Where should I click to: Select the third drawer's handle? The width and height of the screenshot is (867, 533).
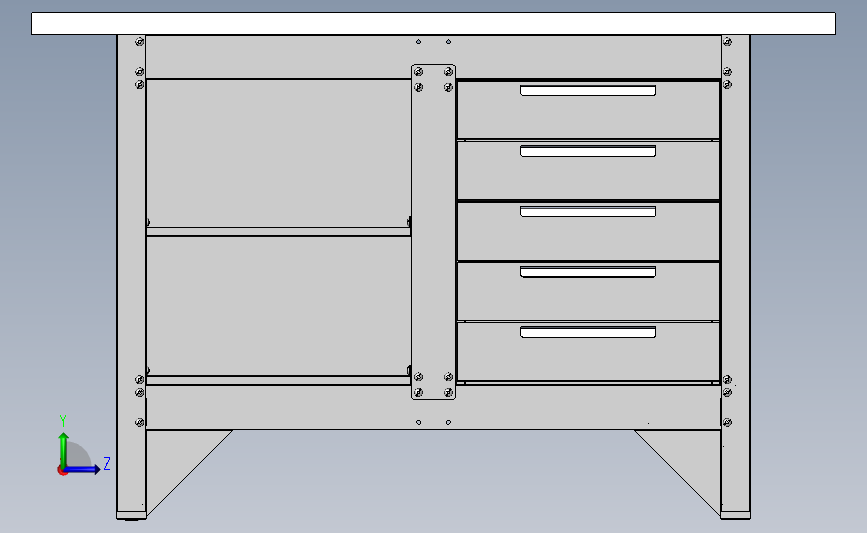coord(588,211)
